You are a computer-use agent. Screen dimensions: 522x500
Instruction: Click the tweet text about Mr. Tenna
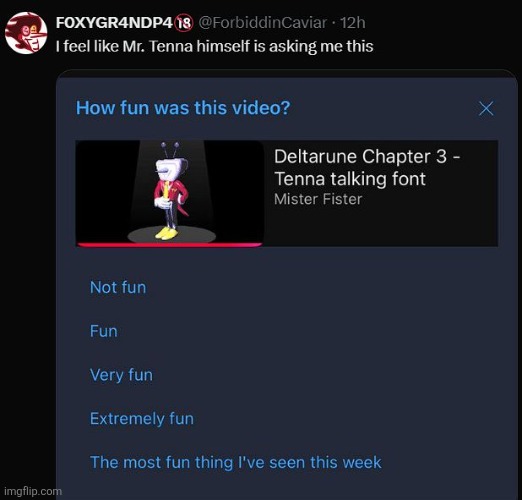tap(215, 46)
